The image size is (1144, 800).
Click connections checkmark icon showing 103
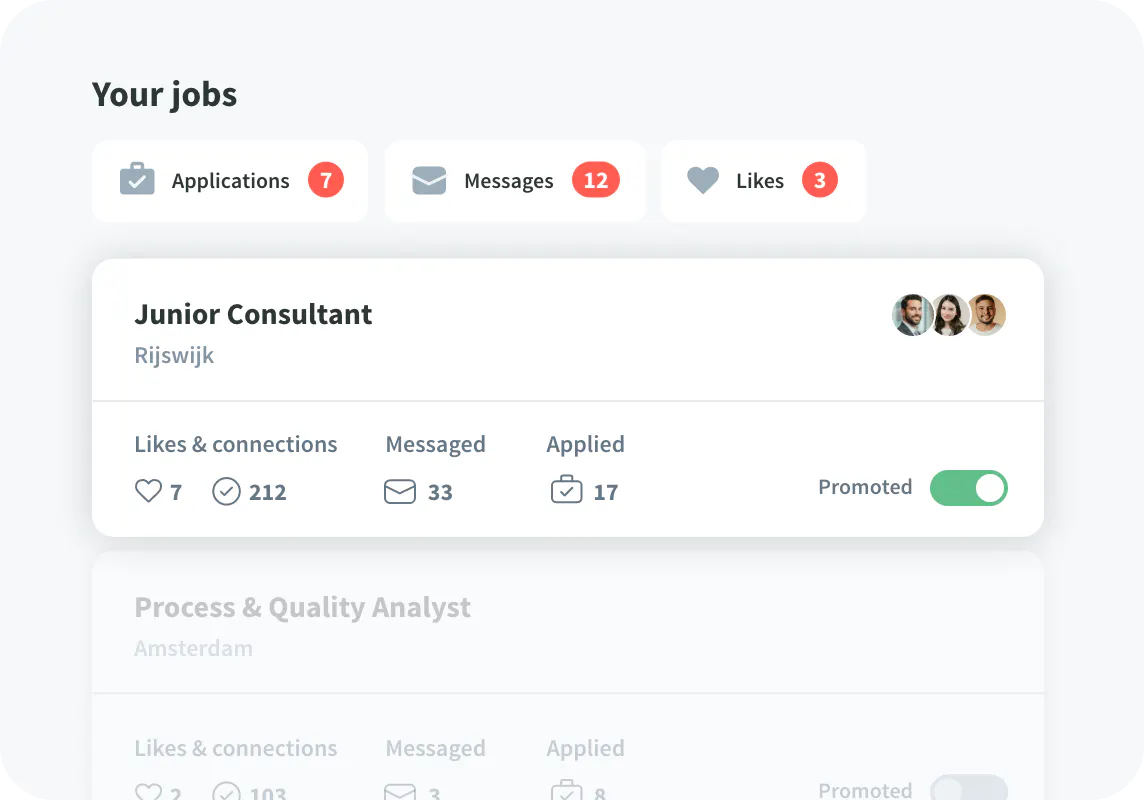point(227,792)
